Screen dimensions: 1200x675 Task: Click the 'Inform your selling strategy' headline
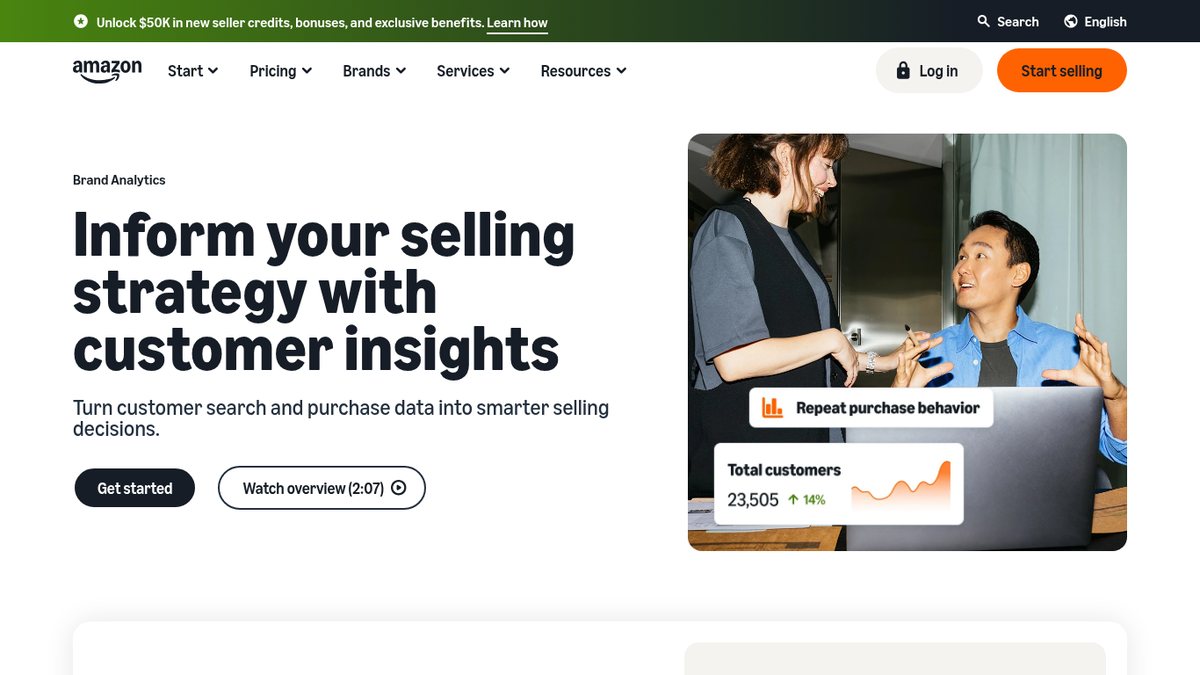click(x=324, y=292)
